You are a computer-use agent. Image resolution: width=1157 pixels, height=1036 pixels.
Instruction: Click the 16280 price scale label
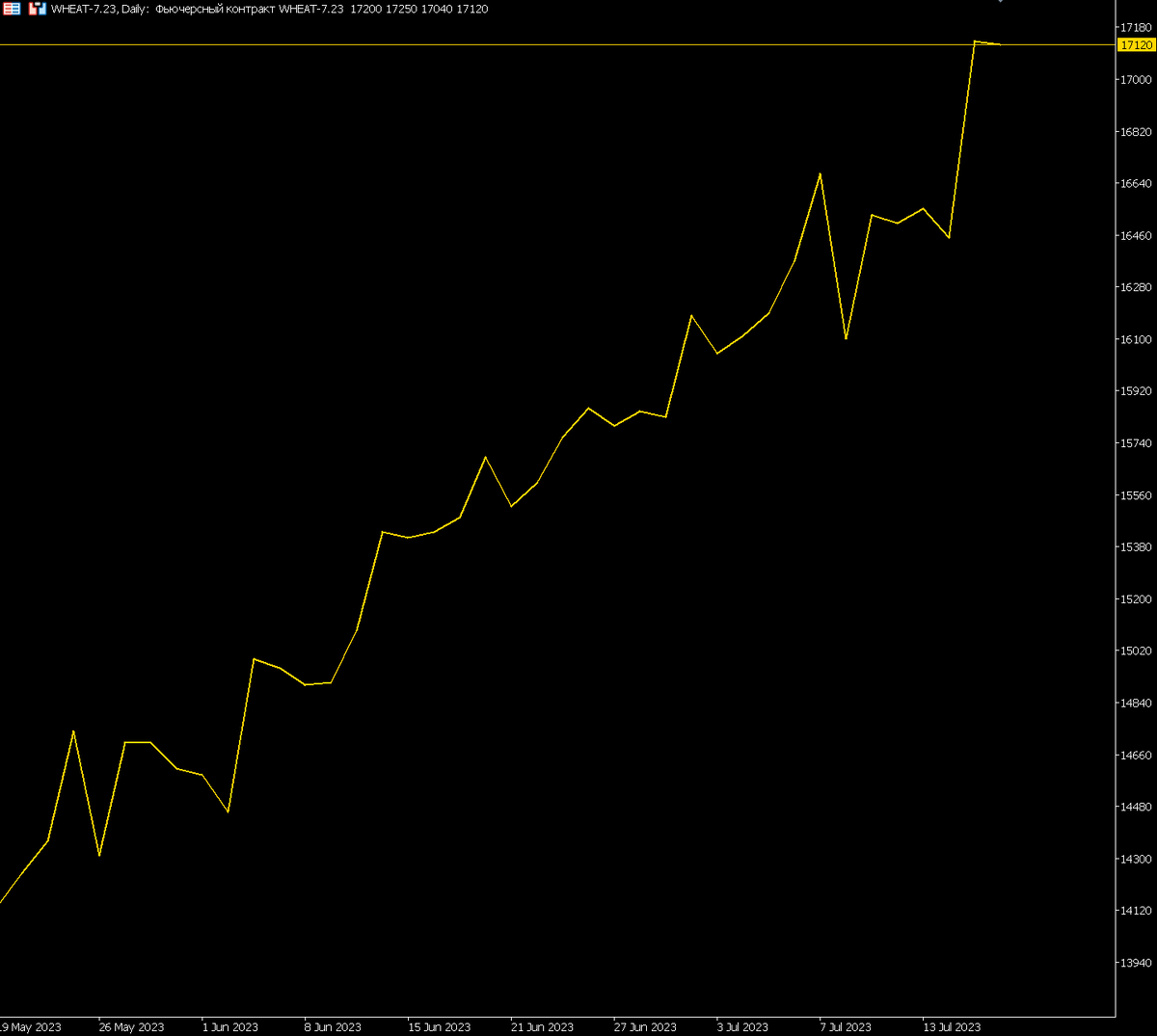[1135, 287]
